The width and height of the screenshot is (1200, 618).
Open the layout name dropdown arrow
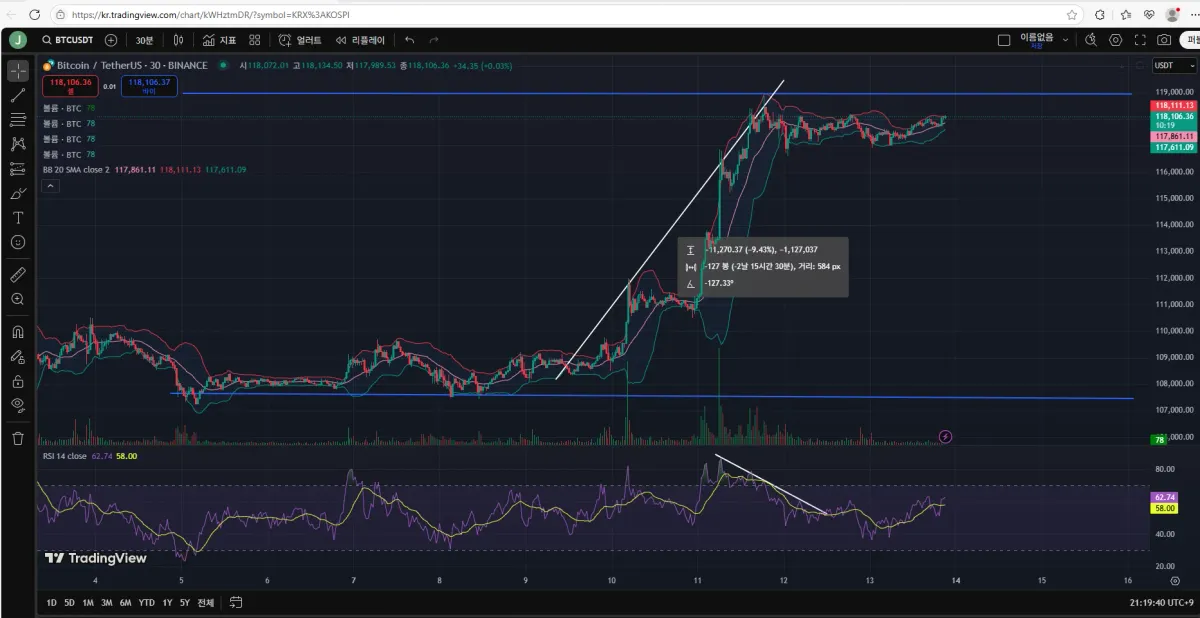[1065, 40]
